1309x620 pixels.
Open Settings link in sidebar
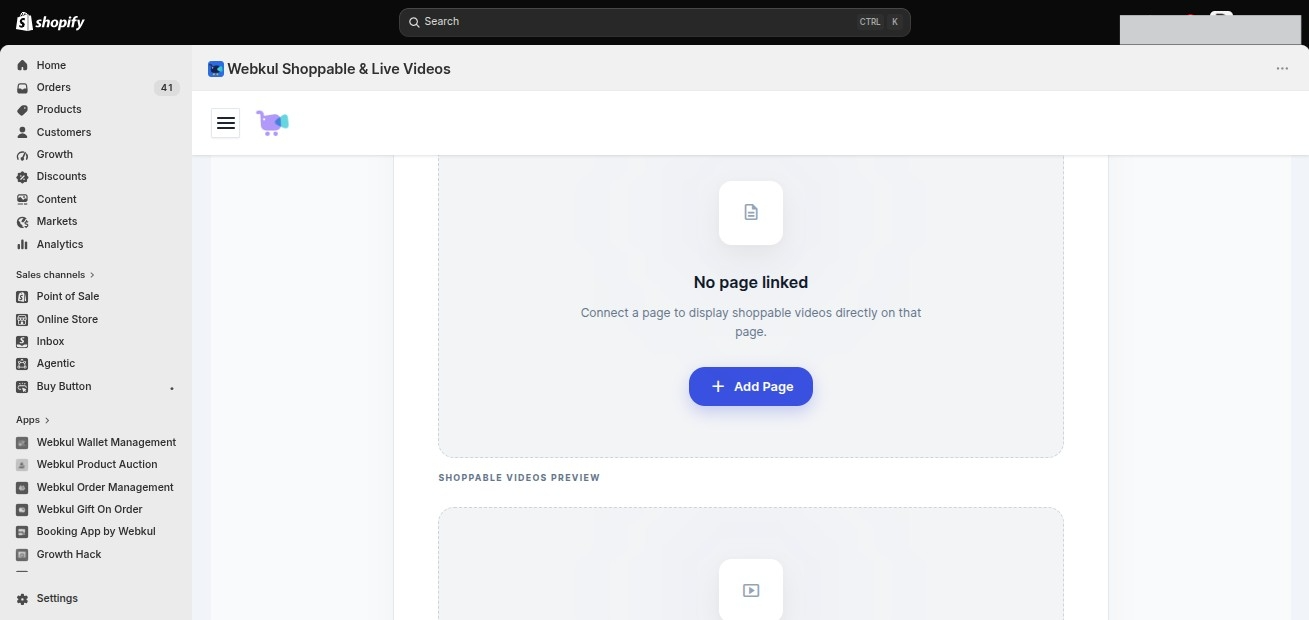tap(57, 598)
